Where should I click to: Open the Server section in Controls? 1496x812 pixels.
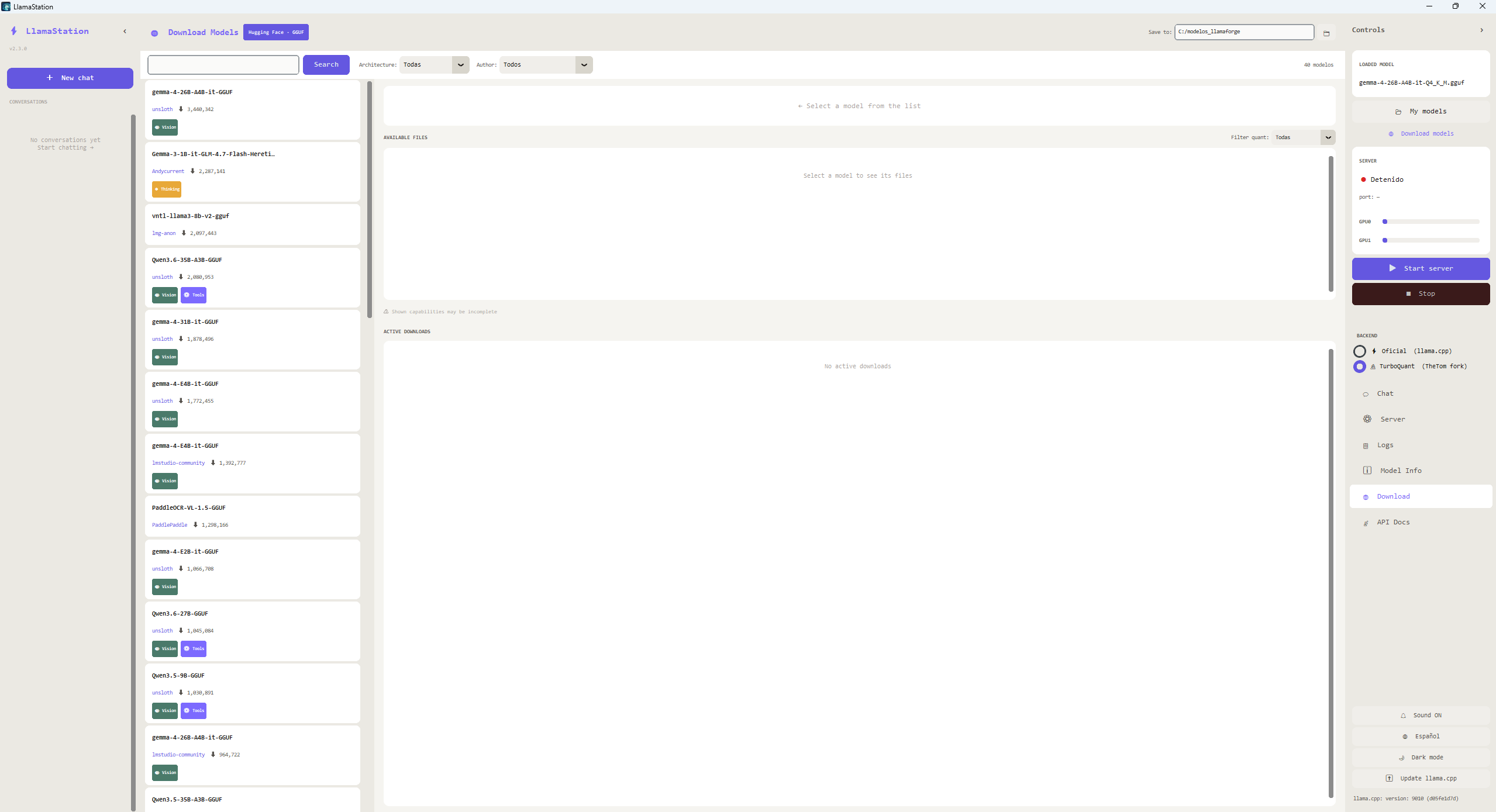[1421, 419]
